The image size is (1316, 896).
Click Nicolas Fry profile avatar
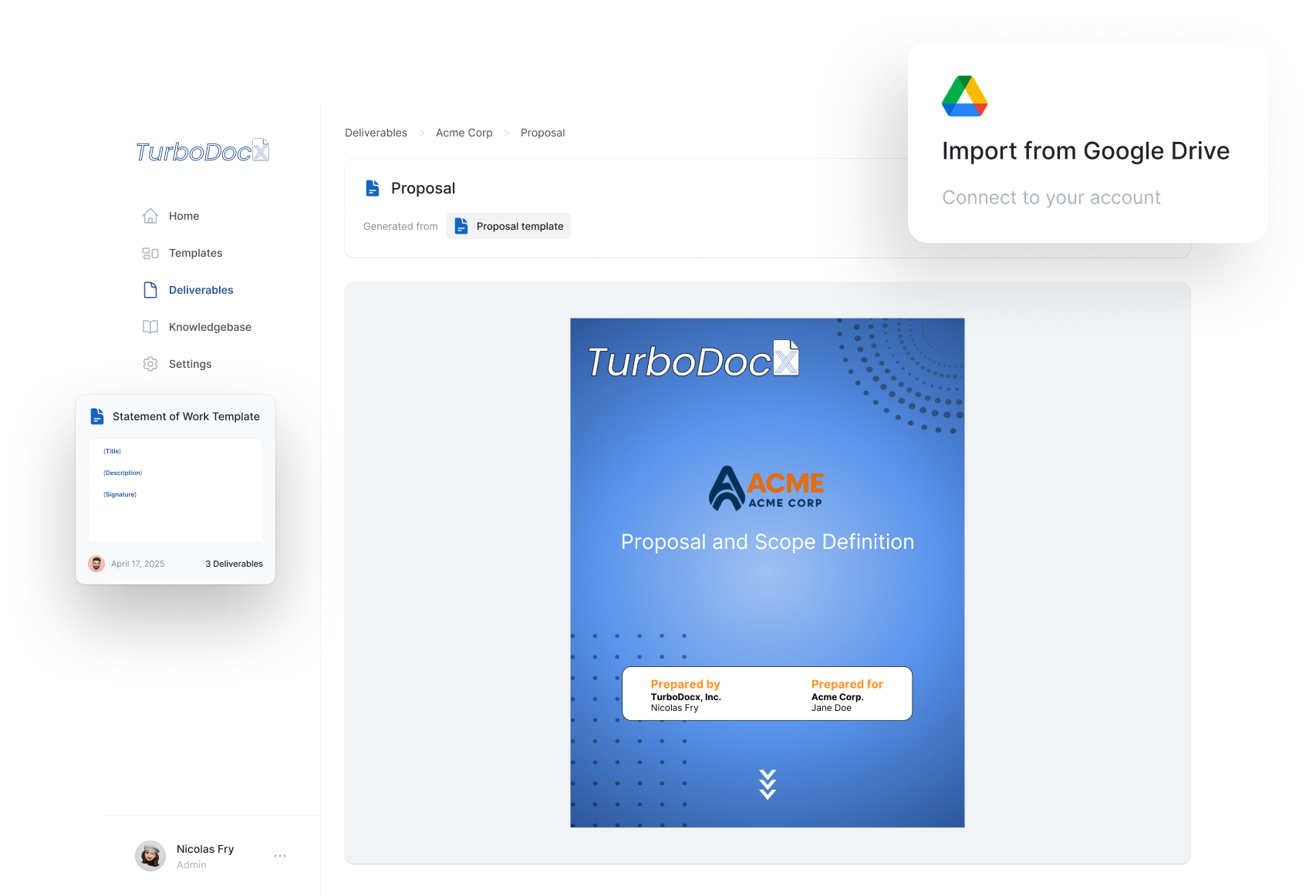coord(150,856)
